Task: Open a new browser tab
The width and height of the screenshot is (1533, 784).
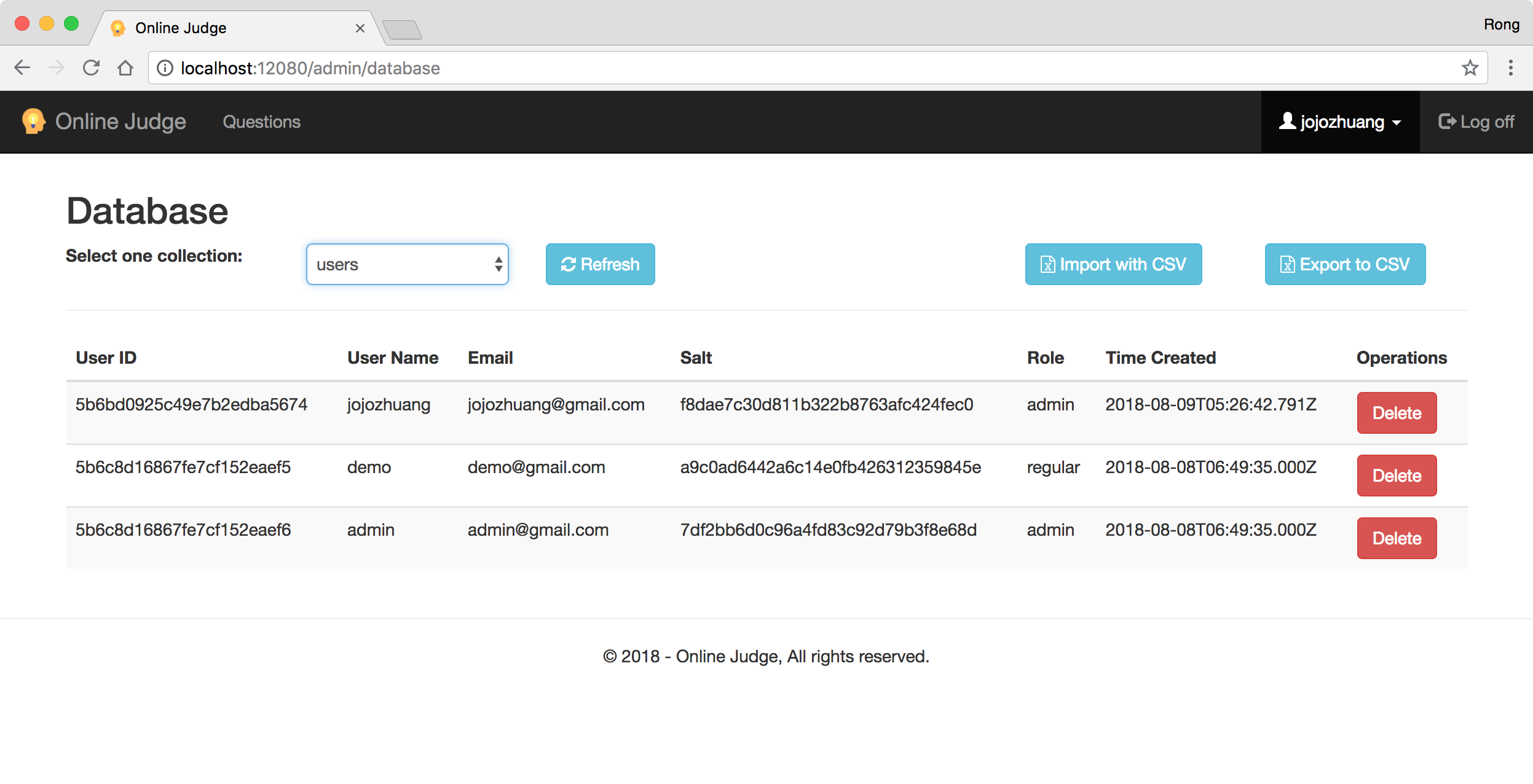Action: click(x=402, y=29)
